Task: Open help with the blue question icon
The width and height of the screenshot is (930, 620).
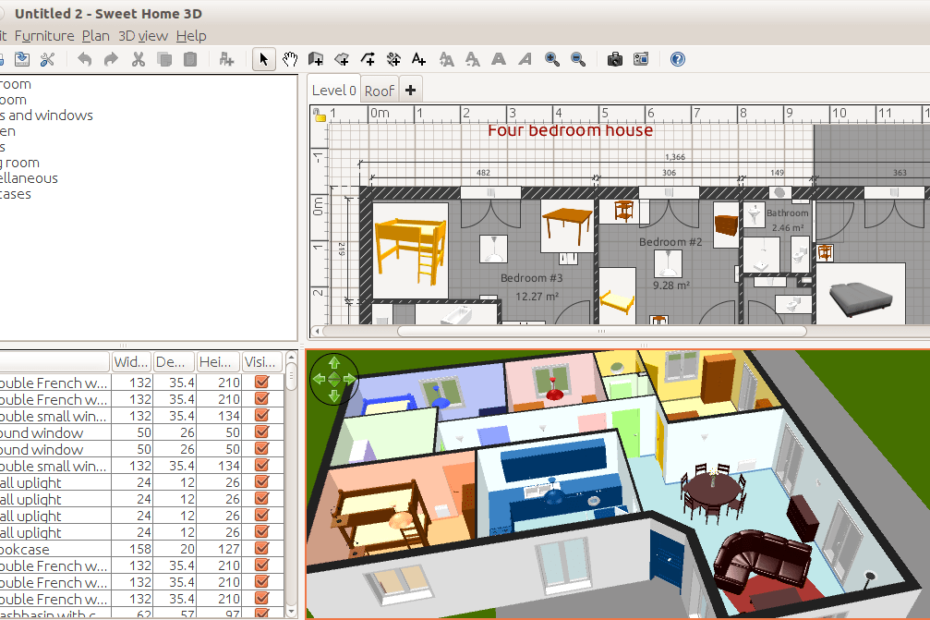Action: [x=677, y=59]
